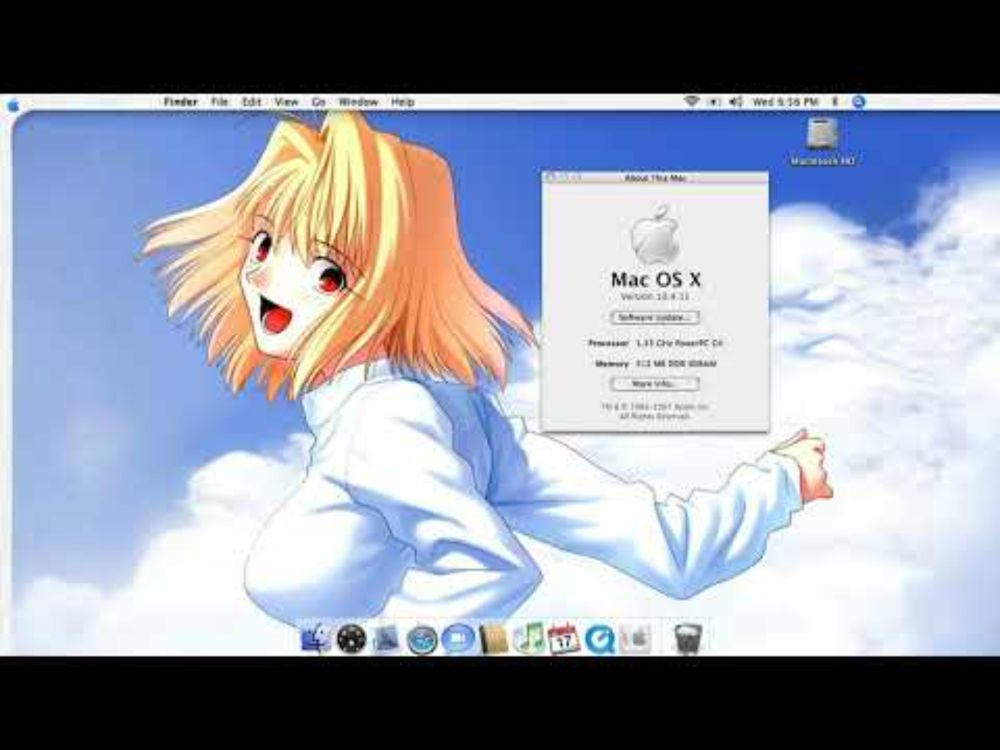1000x750 pixels.
Task: Open the Window menu
Action: [358, 102]
